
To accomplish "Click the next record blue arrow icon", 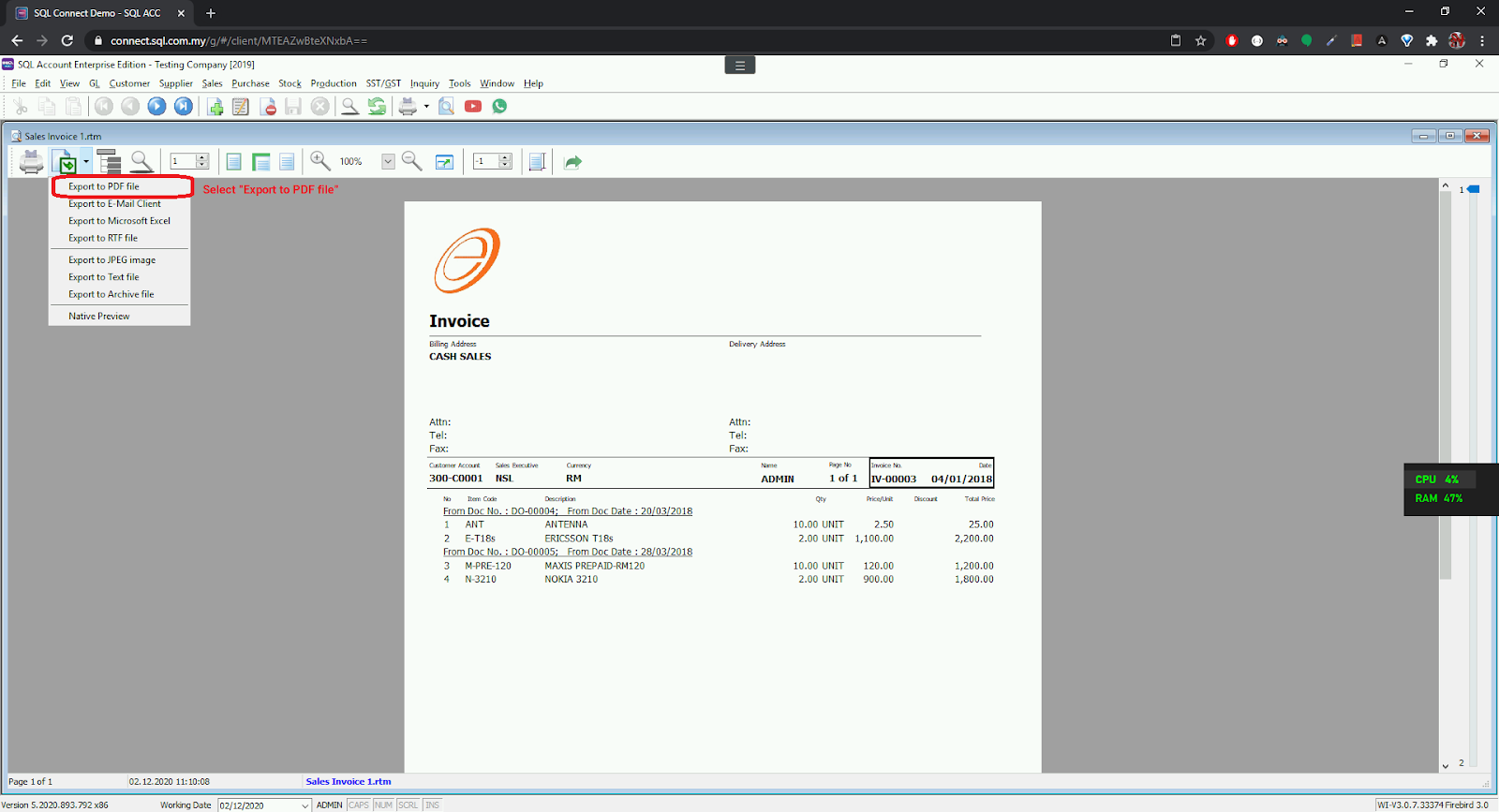I will [156, 106].
